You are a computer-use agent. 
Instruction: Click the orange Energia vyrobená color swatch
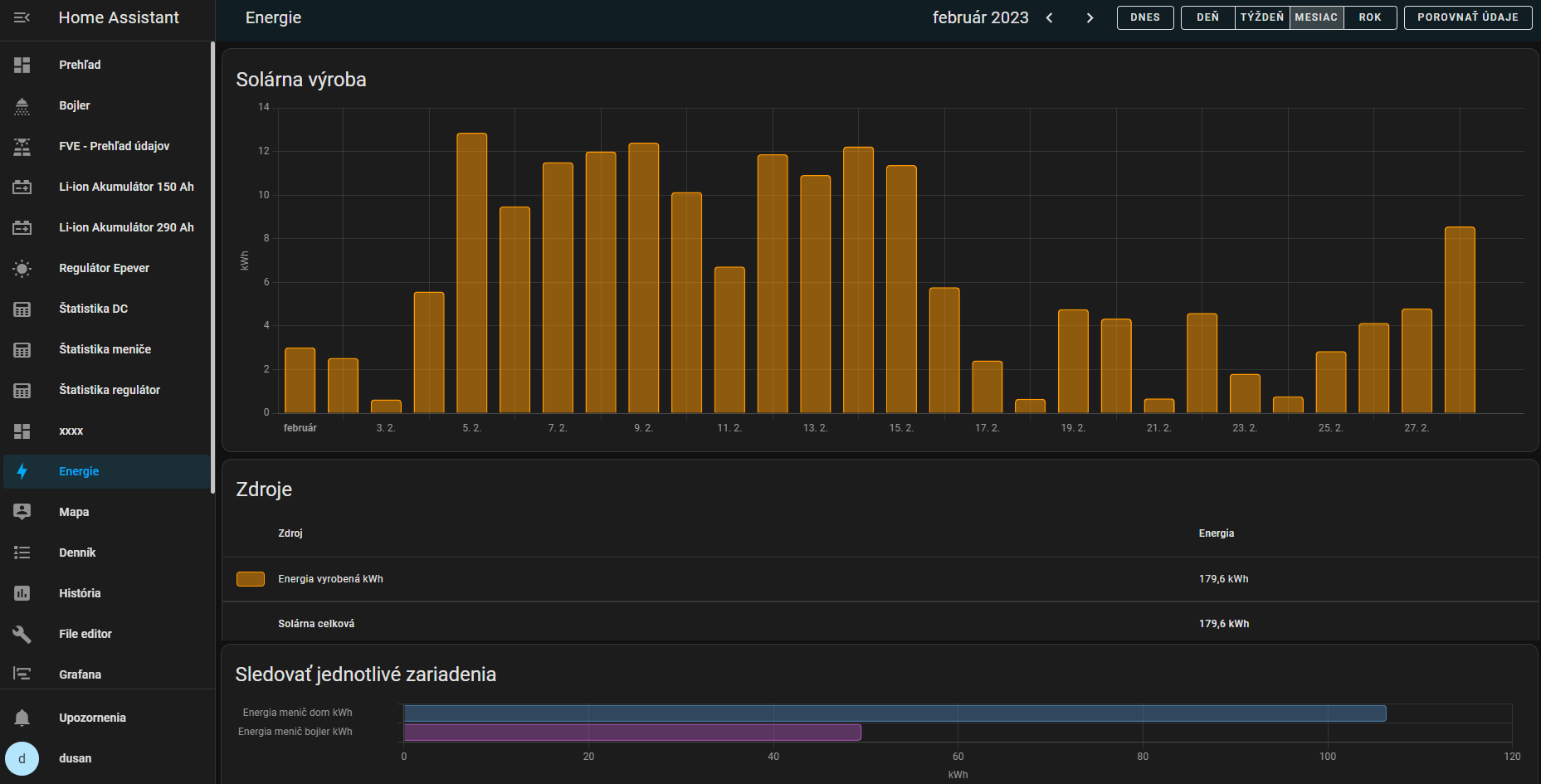251,579
